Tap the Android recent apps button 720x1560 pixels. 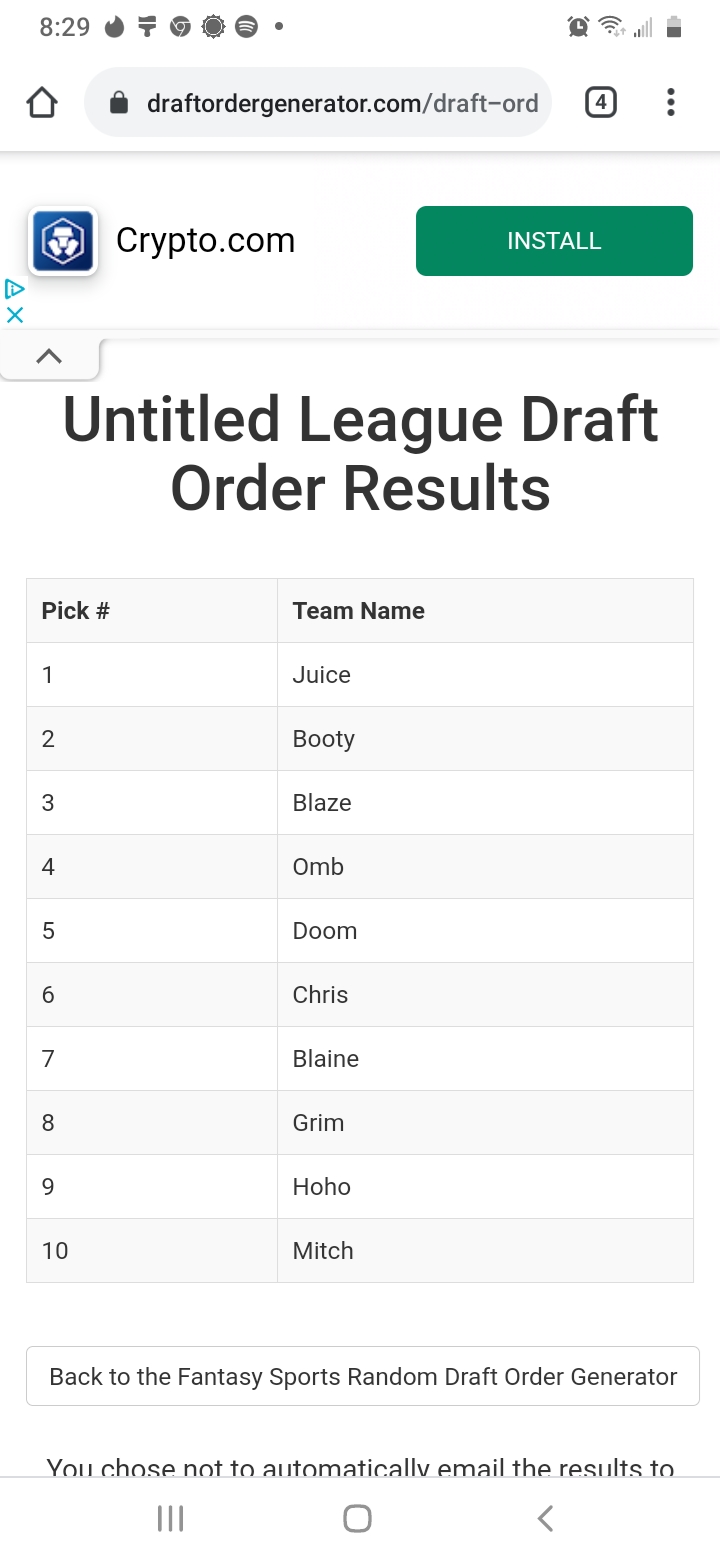click(x=171, y=1519)
